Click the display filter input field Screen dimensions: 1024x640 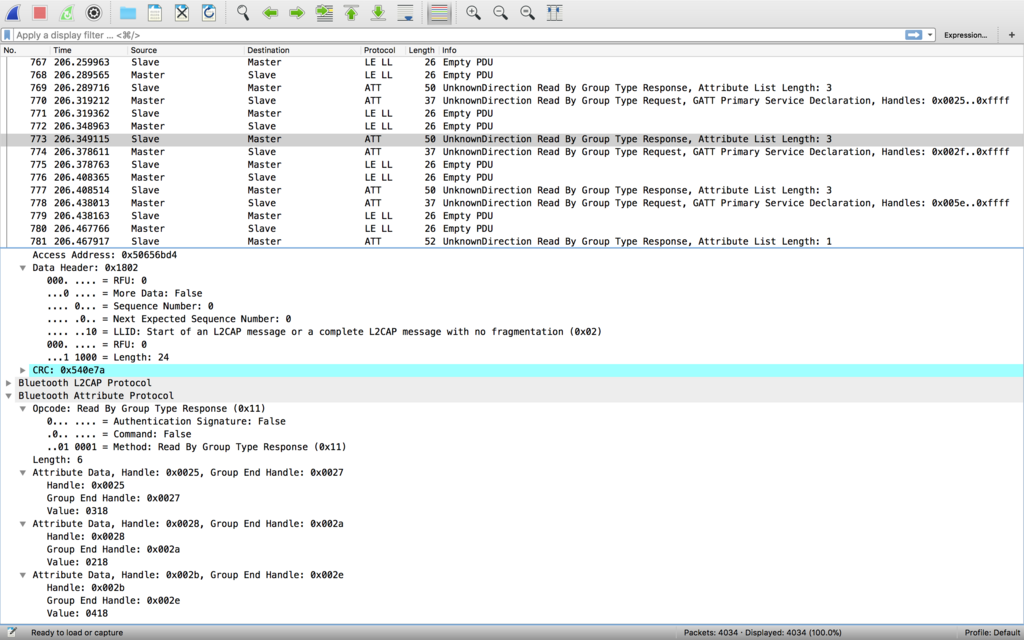pyautogui.click(x=457, y=35)
